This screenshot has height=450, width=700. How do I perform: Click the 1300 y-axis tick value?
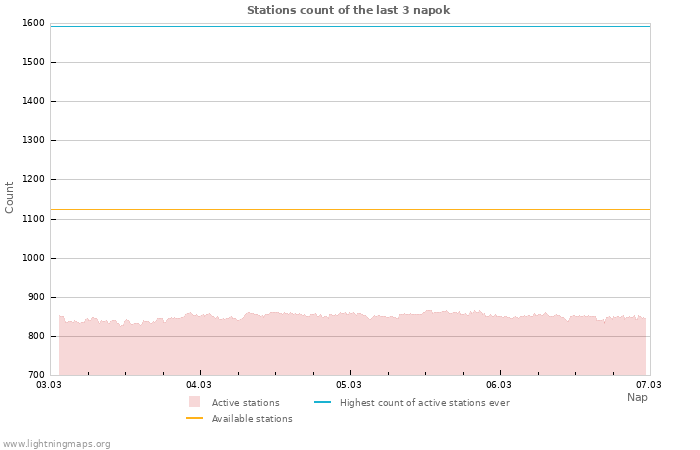click(x=33, y=140)
